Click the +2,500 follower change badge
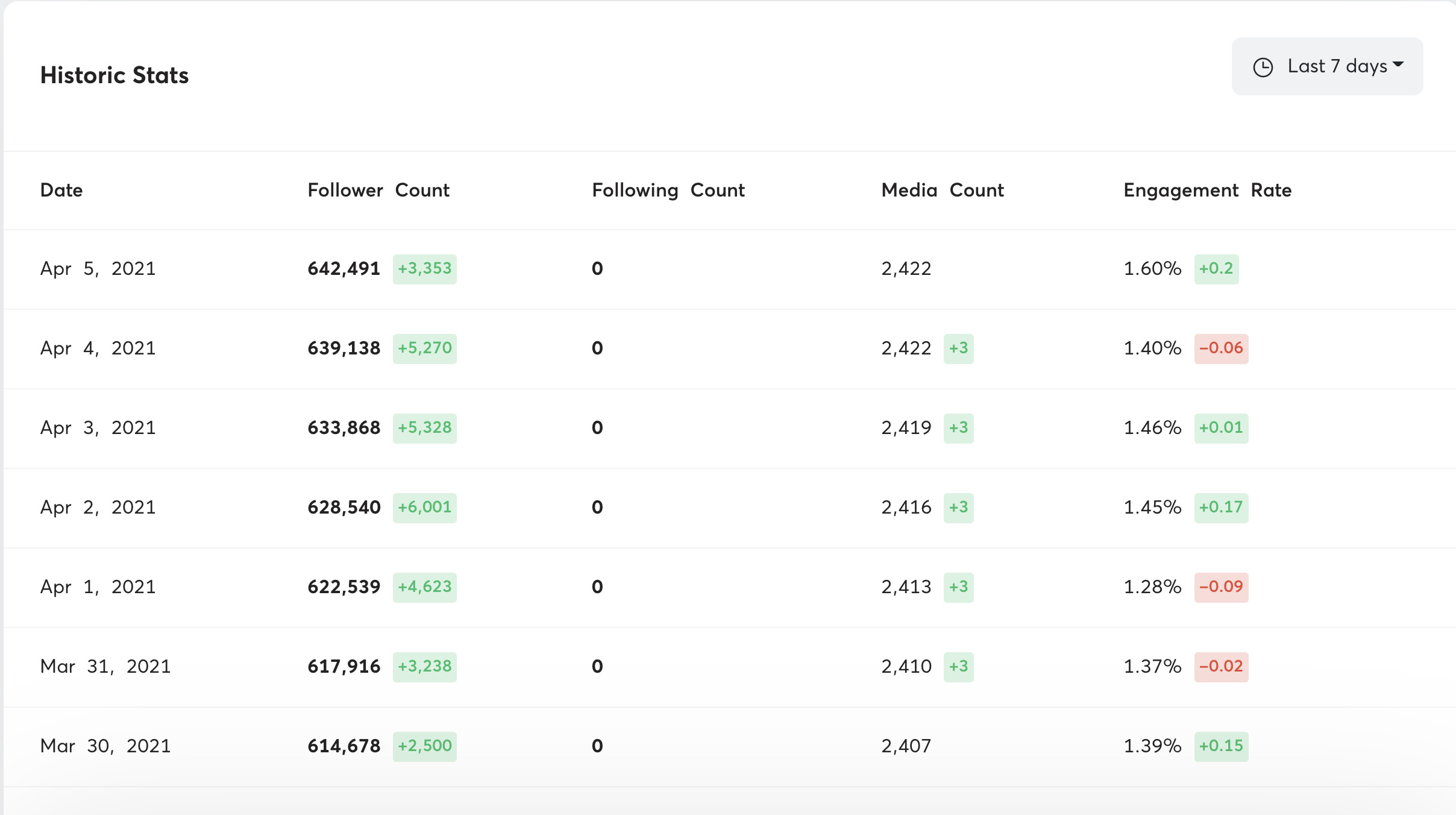This screenshot has width=1456, height=815. 425,746
